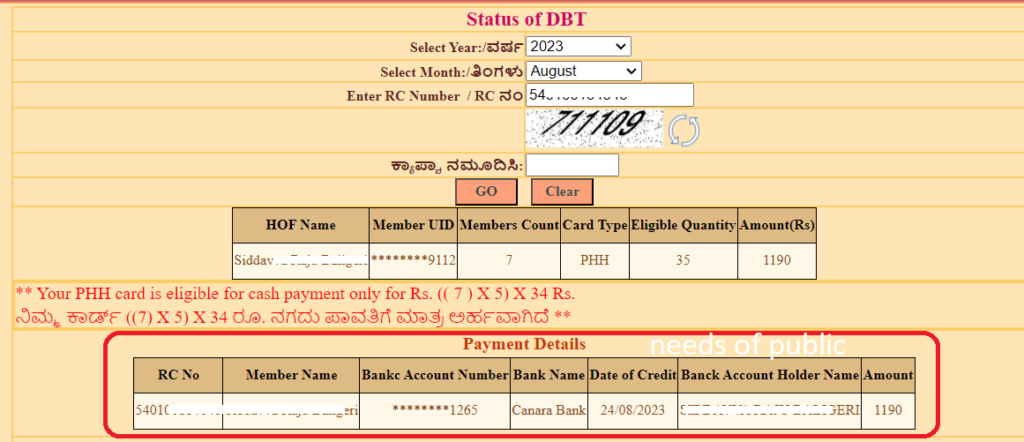Click the masked account number ending 1265
The height and width of the screenshot is (442, 1024).
click(x=435, y=411)
